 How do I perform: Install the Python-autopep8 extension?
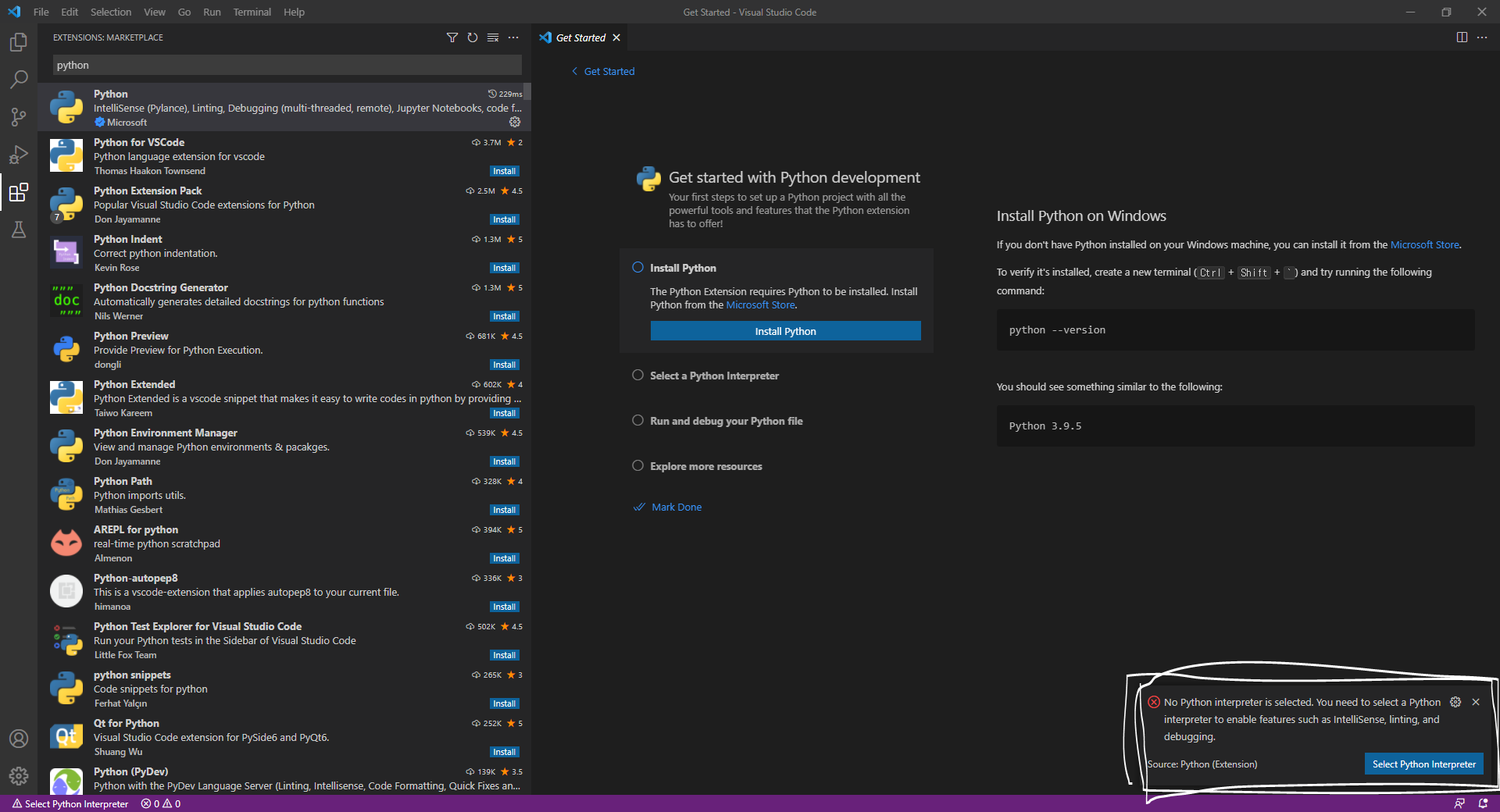[504, 607]
